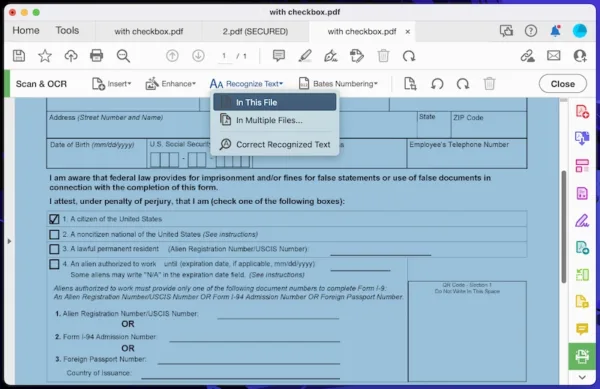This screenshot has height=389, width=600.
Task: Open the Insert dropdown
Action: coord(112,84)
